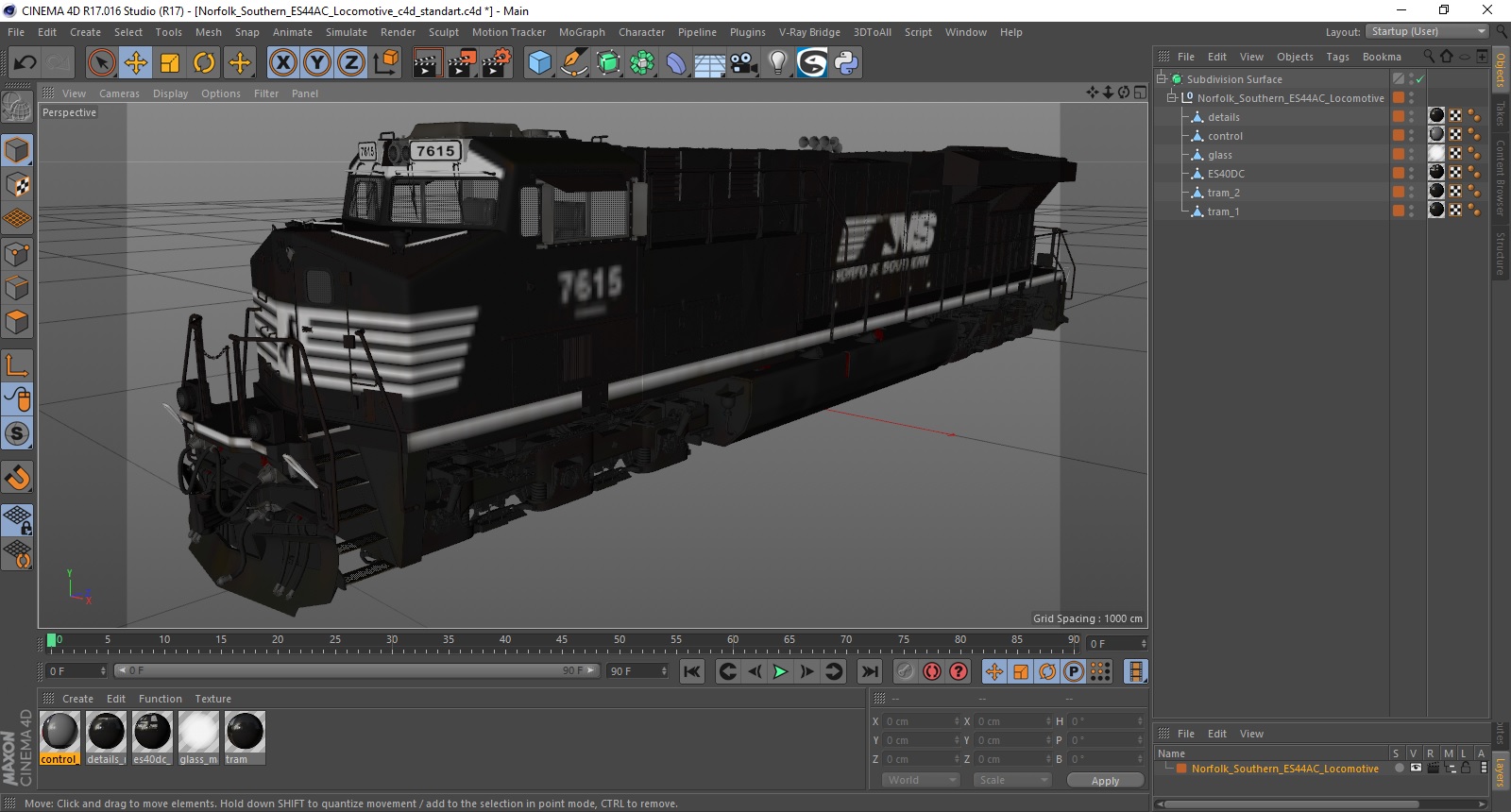This screenshot has height=812, width=1511.
Task: Click the Coordinate System icon
Action: pos(385,63)
